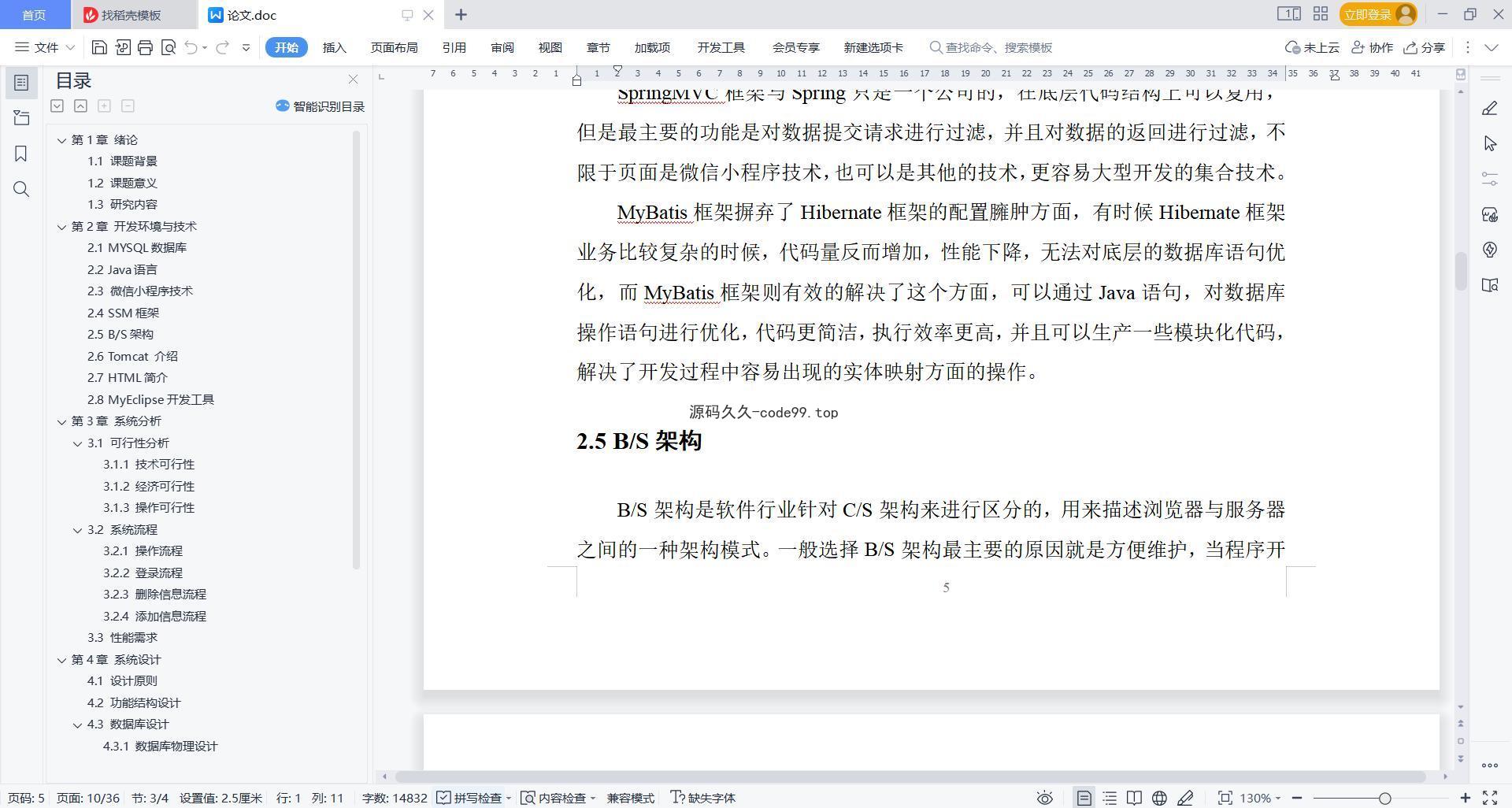1512x808 pixels.
Task: Collapse ribbon with chevron at top right
Action: 1491,47
